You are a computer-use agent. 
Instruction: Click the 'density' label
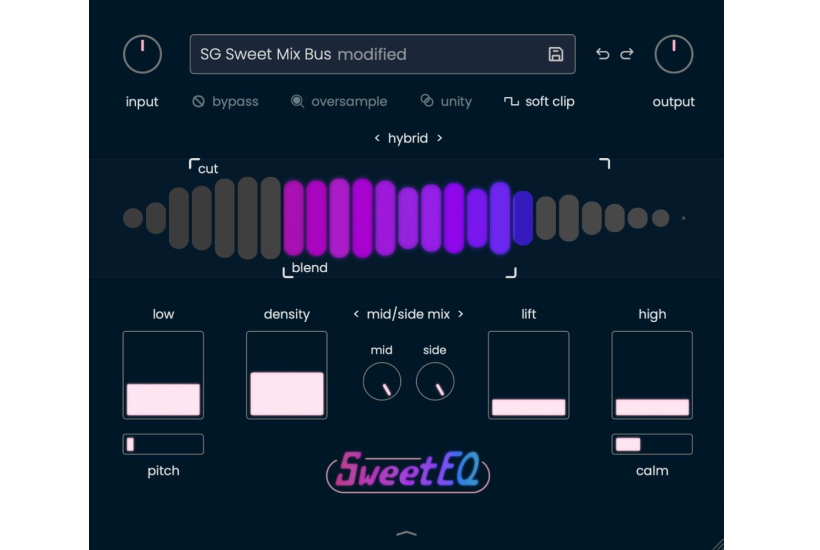point(287,314)
